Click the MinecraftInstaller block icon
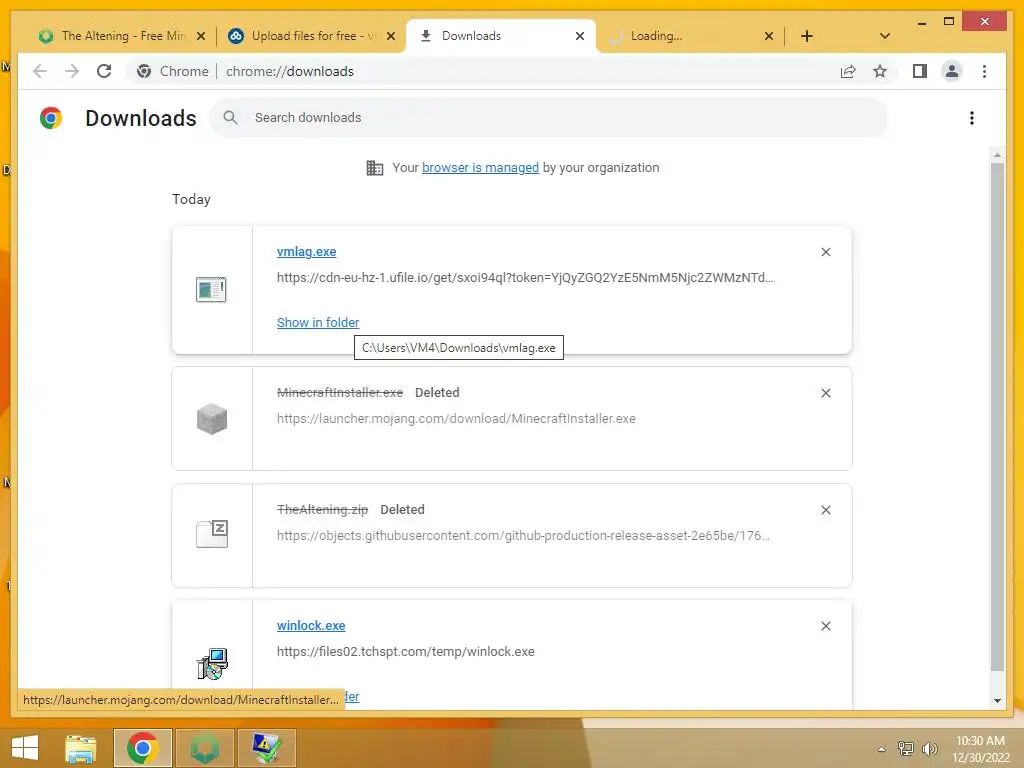 pyautogui.click(x=212, y=419)
